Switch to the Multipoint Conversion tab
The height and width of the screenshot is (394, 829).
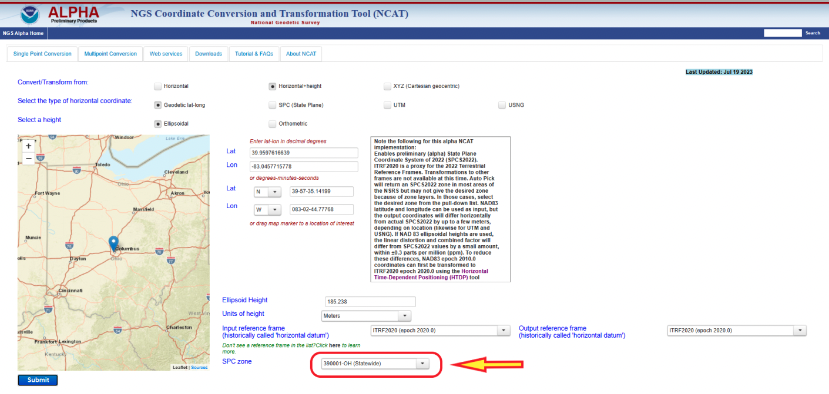[110, 54]
